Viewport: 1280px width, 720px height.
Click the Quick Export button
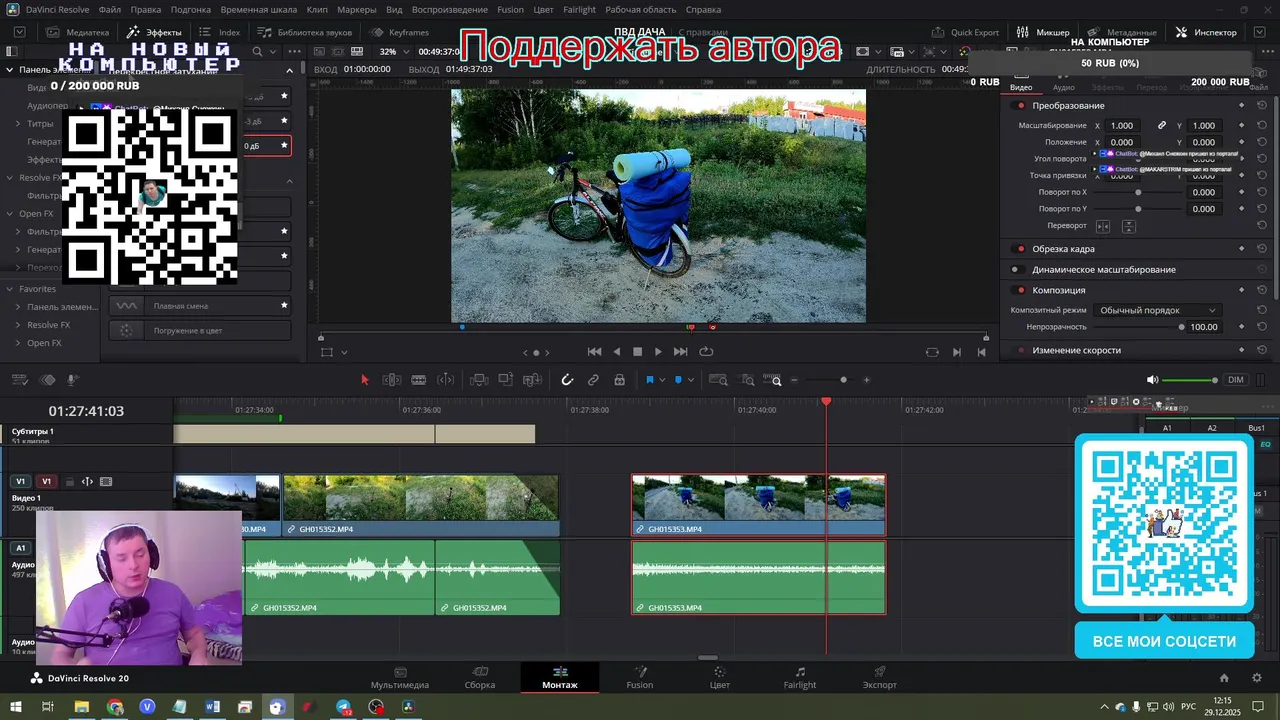[965, 32]
